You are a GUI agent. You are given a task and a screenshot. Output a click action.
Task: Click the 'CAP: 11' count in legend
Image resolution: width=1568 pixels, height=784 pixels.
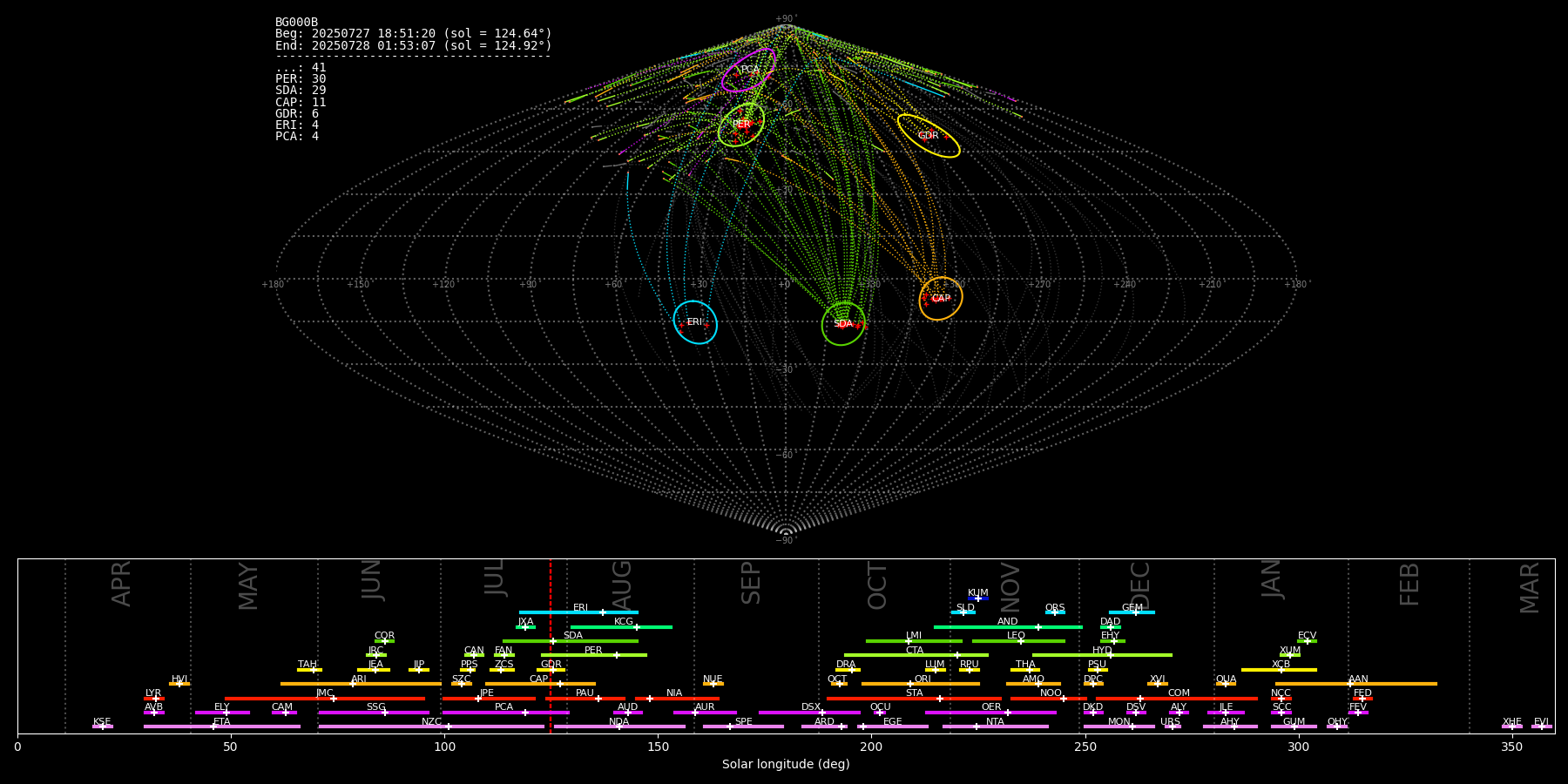301,102
